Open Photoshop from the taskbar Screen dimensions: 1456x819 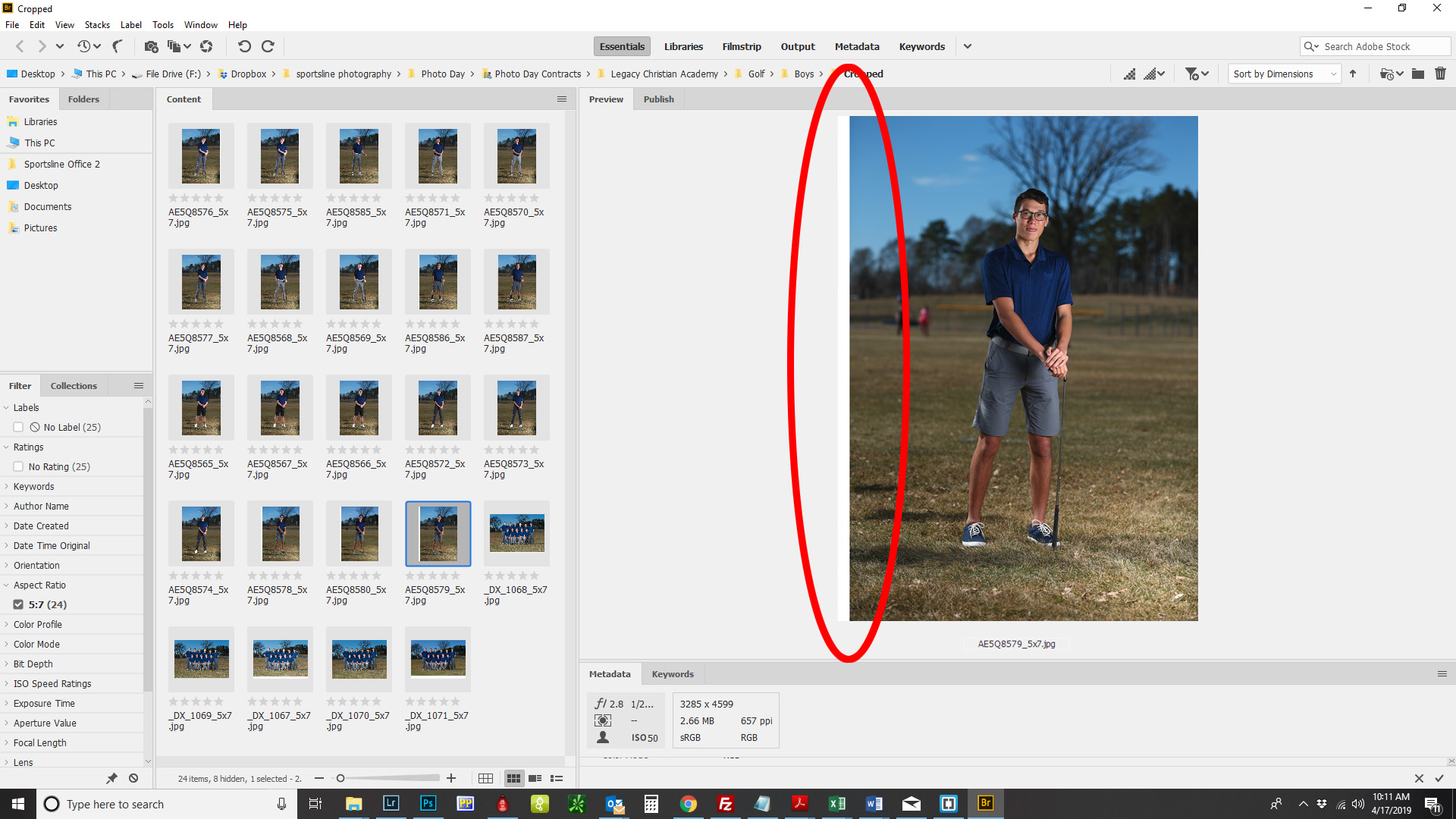click(x=428, y=804)
